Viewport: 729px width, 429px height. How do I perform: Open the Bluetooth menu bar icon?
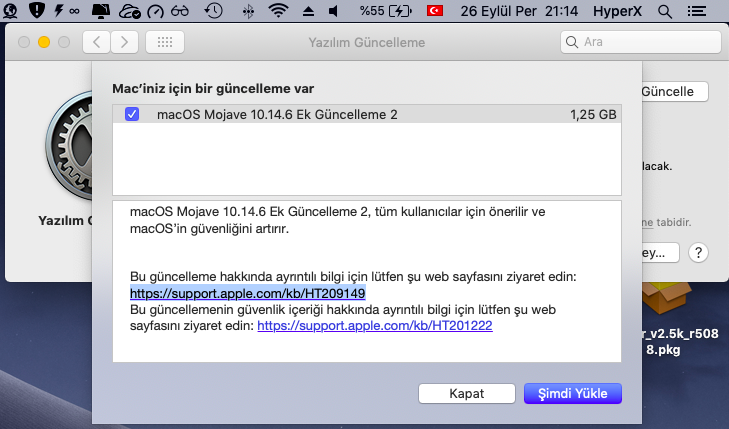247,12
